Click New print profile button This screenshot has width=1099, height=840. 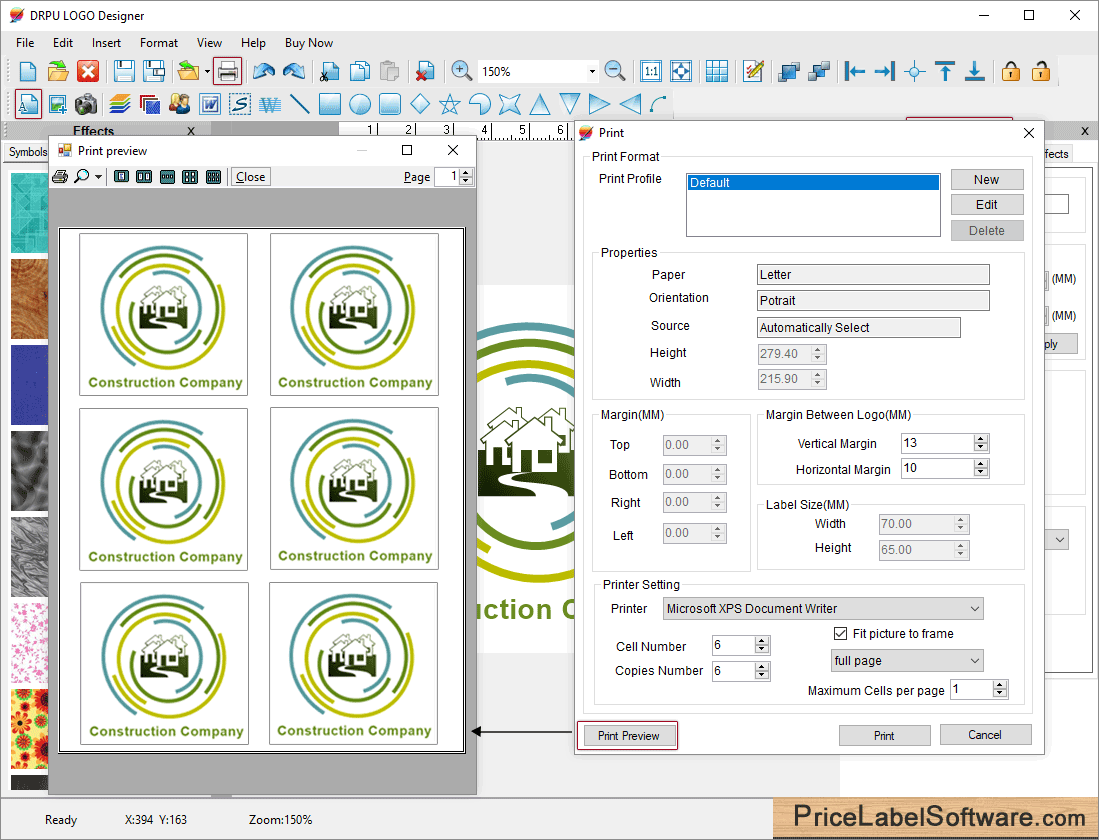[987, 179]
